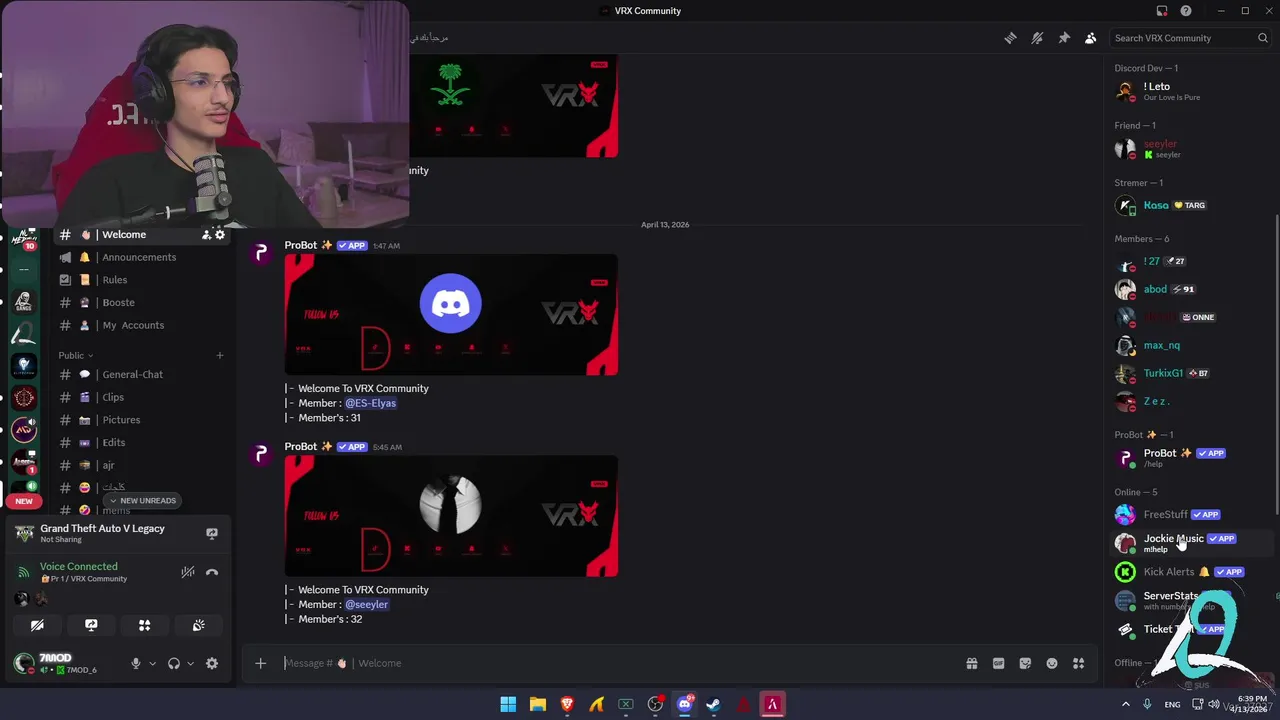The width and height of the screenshot is (1280, 720).
Task: Open Windows Start menu
Action: 508,704
